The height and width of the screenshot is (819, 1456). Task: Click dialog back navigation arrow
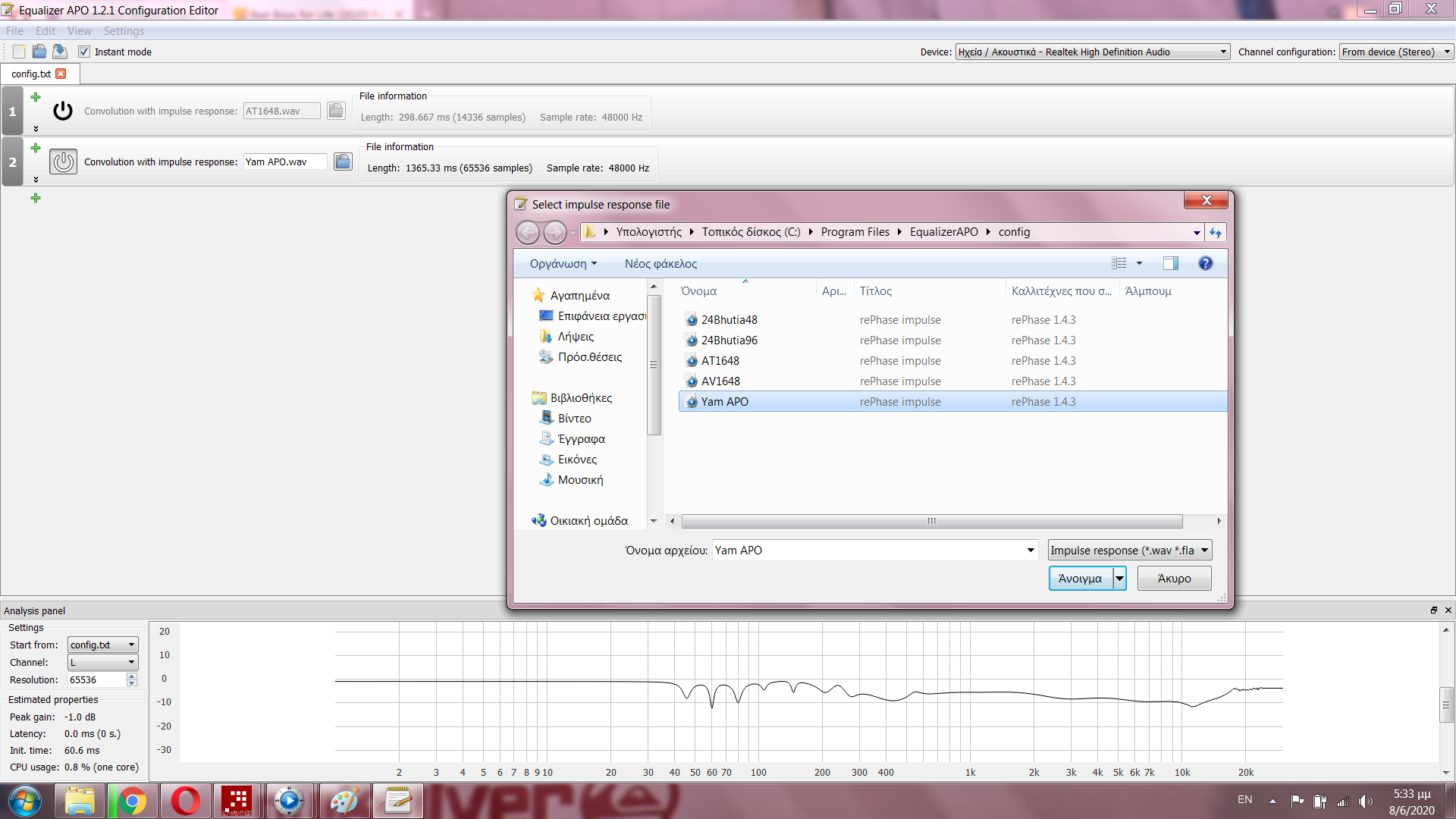click(x=529, y=232)
